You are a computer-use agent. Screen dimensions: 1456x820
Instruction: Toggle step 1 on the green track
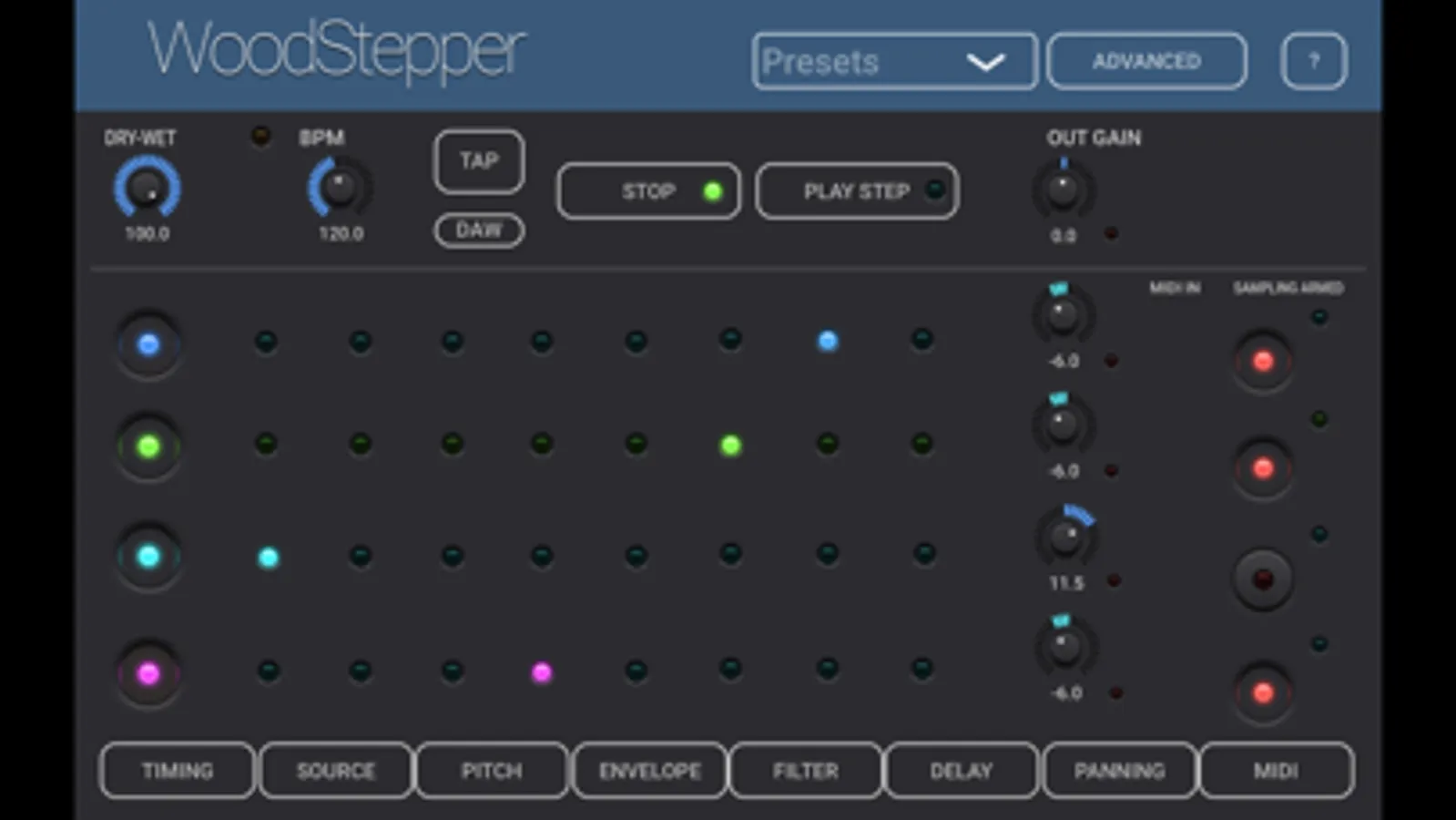tap(266, 444)
